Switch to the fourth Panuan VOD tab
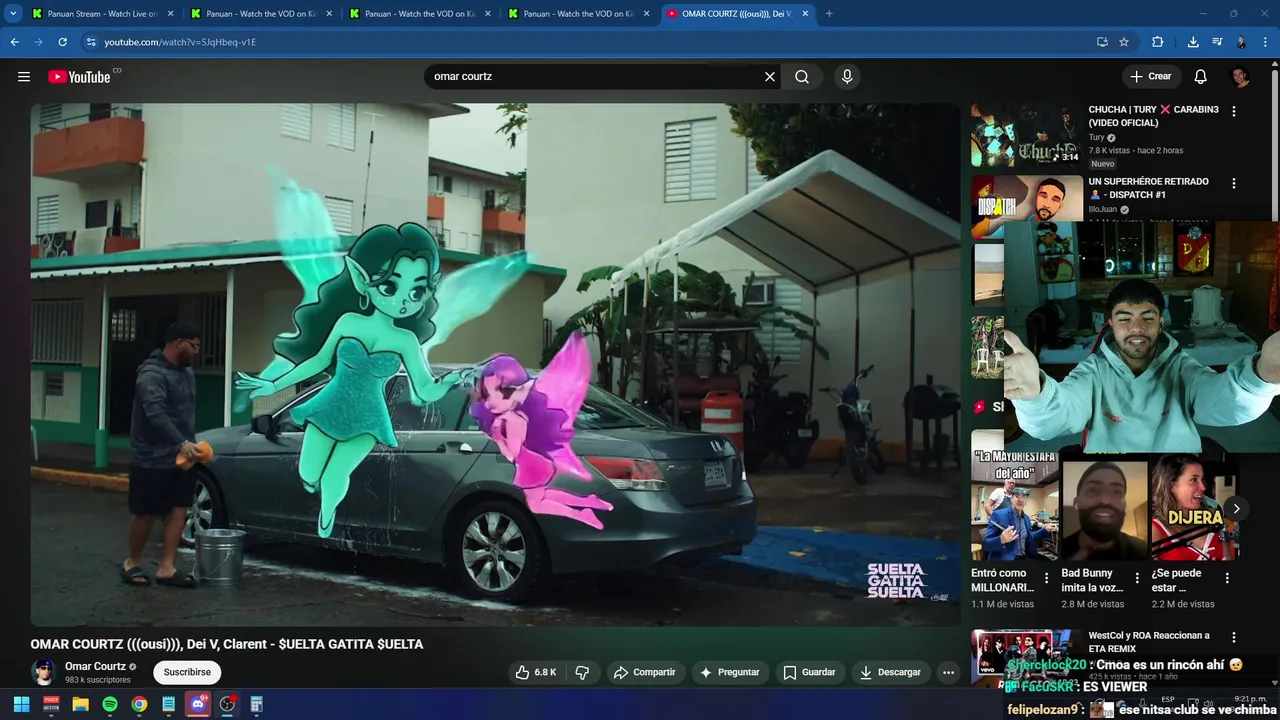 pos(578,14)
